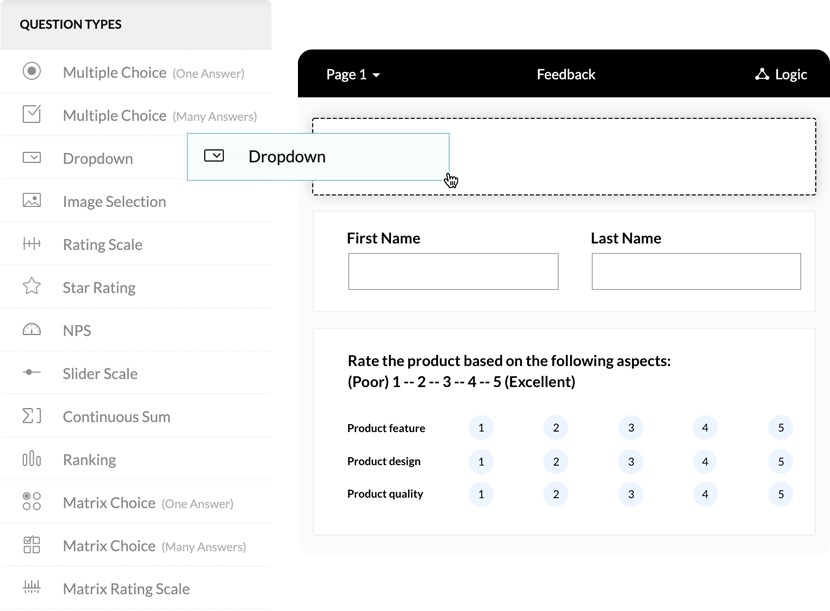Screen dimensions: 830x611
Task: Select 5 for Product design
Action: 781,461
